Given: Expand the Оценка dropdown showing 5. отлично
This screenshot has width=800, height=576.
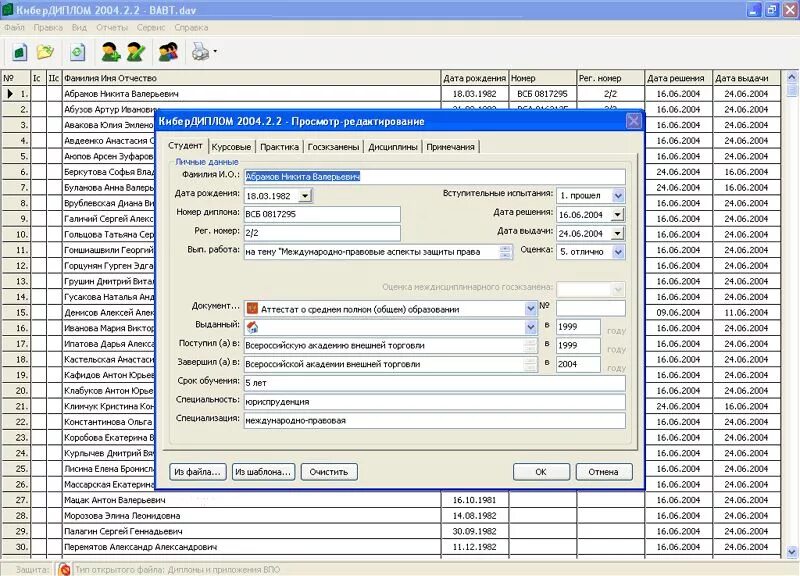Looking at the screenshot, I should click(618, 252).
